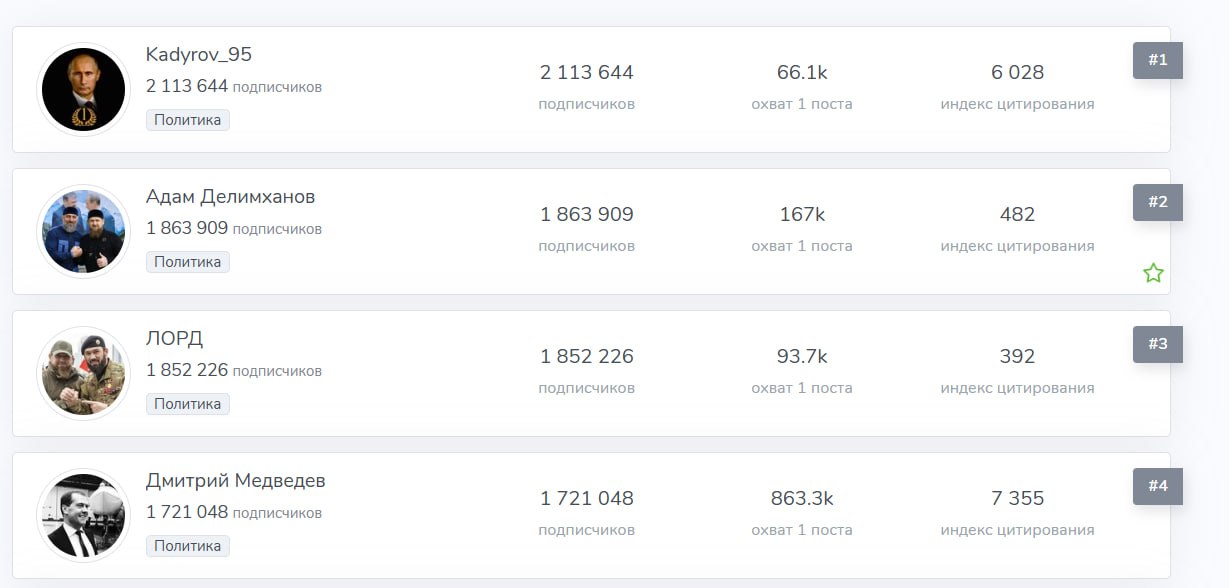Open Дмитрий Медведев channel avatar
The image size is (1229, 588).
coord(83,516)
